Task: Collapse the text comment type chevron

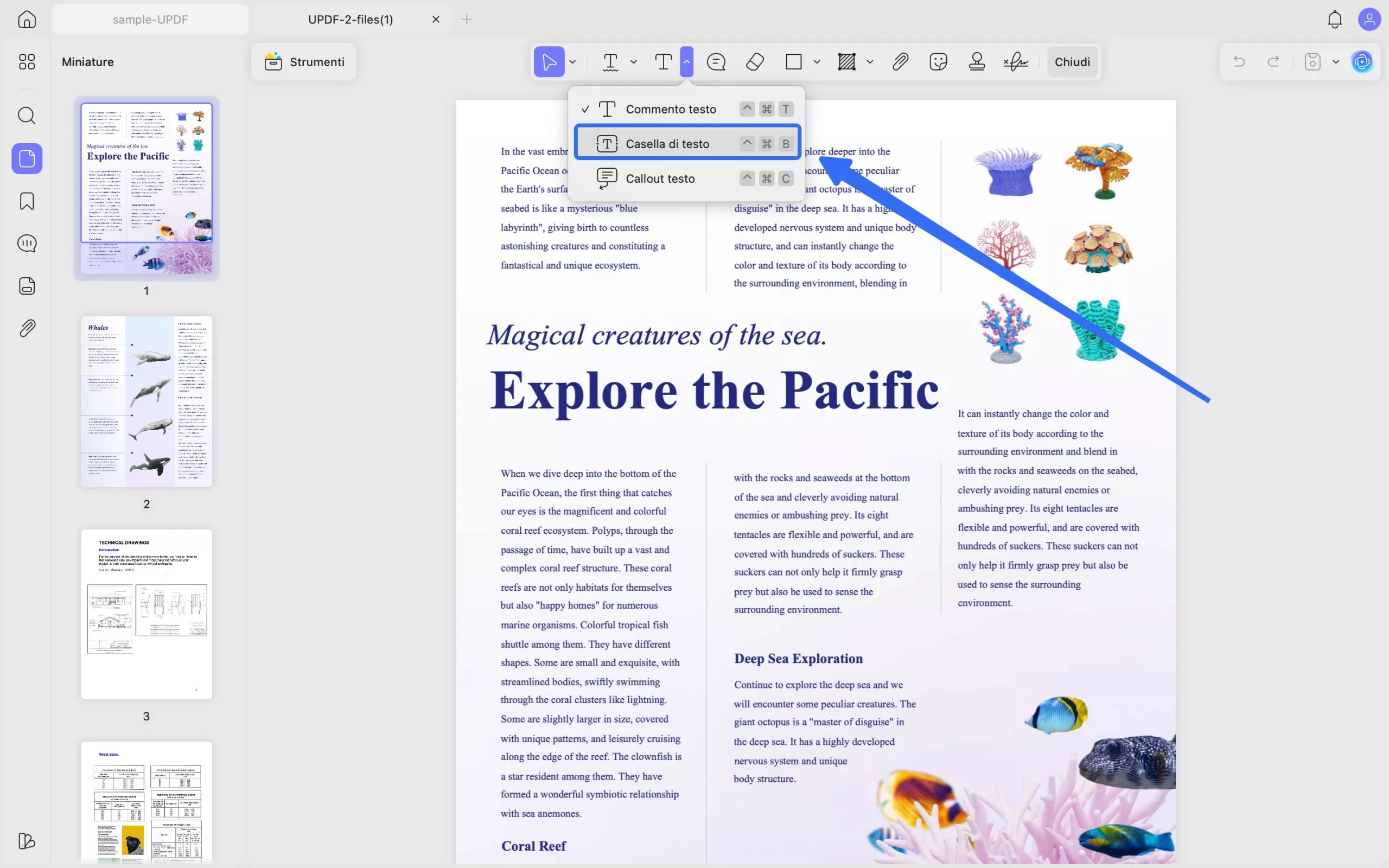Action: 686,61
